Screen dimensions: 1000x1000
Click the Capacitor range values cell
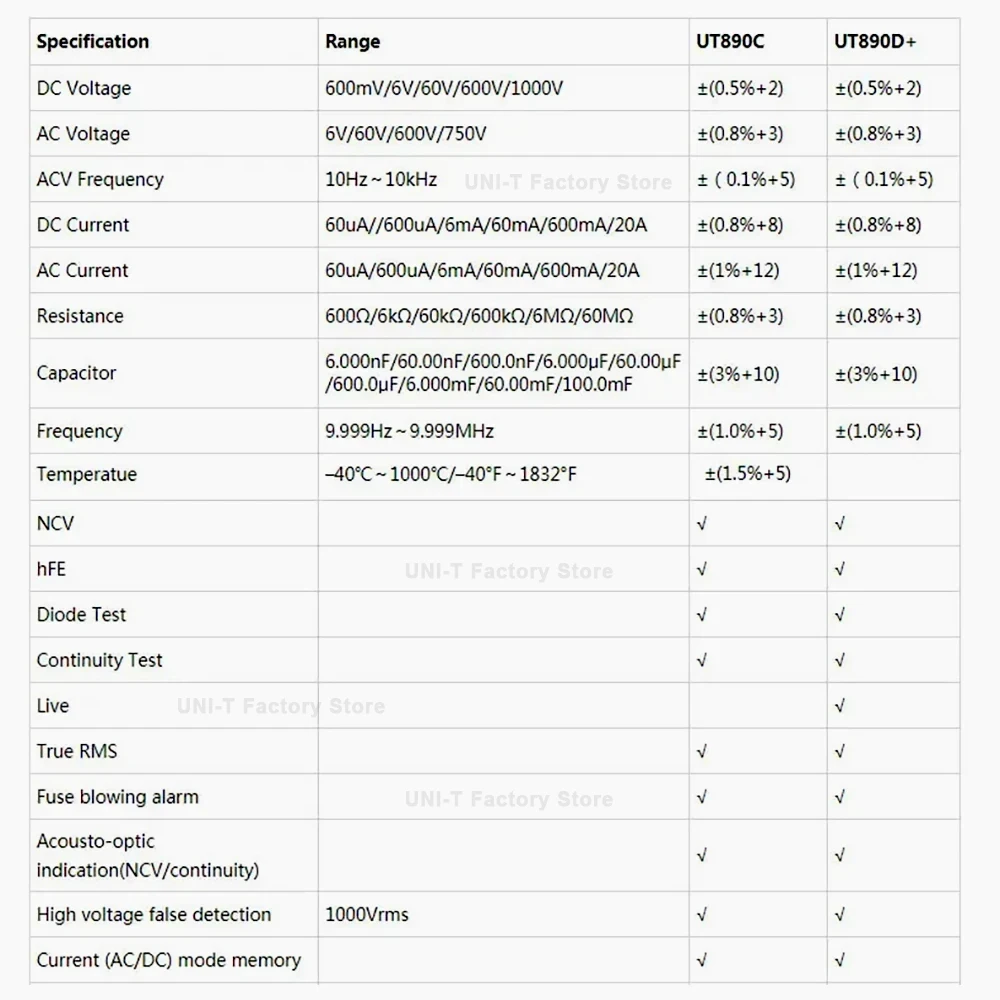click(503, 373)
